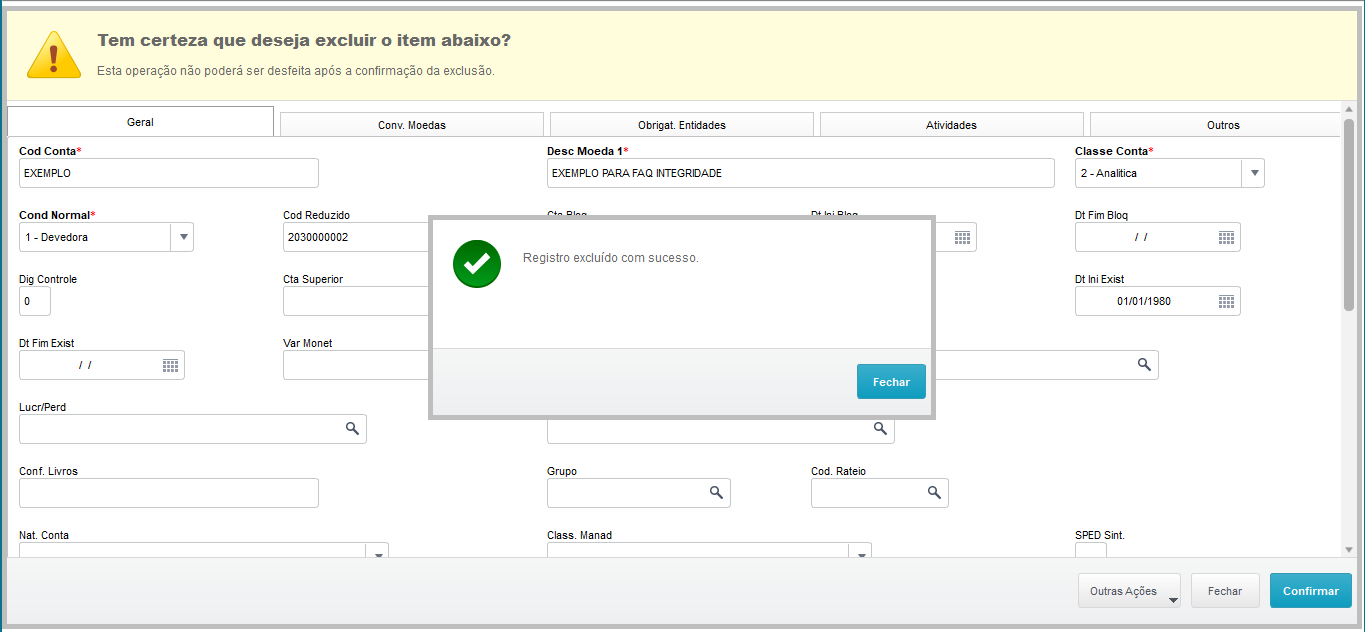Open calendar for Dt Fim Bloq field

point(1227,237)
